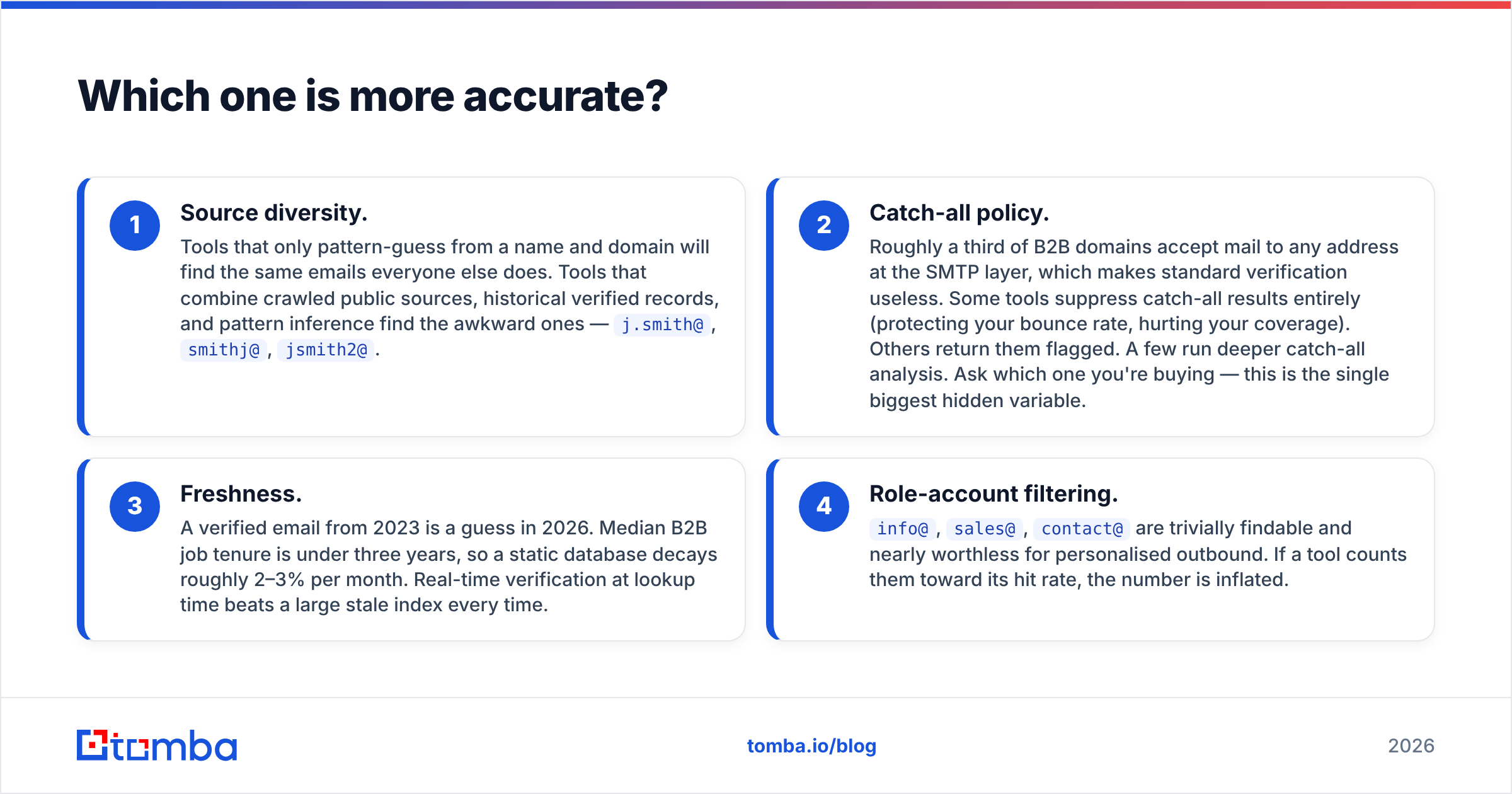
Task: Click the info@ code tag
Action: [x=902, y=529]
